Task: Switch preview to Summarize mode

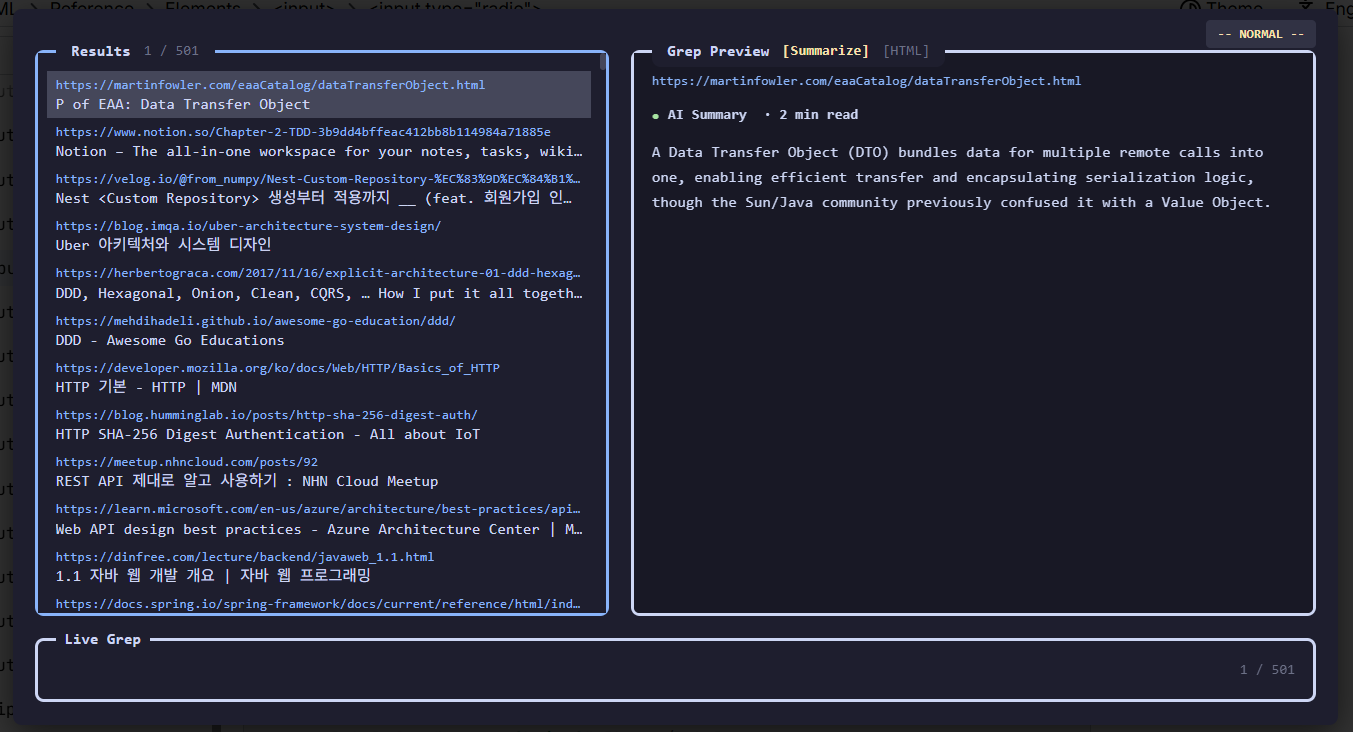Action: [825, 51]
